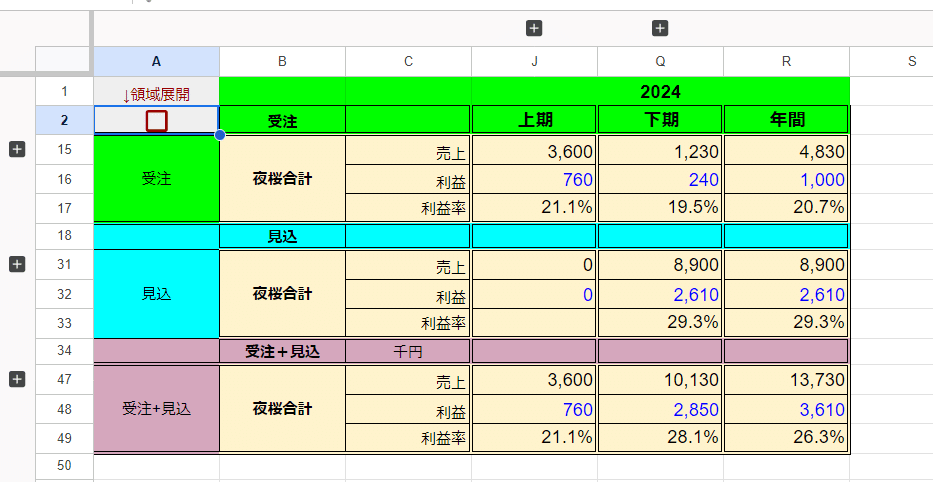Select column J header
The height and width of the screenshot is (482, 933).
click(534, 61)
